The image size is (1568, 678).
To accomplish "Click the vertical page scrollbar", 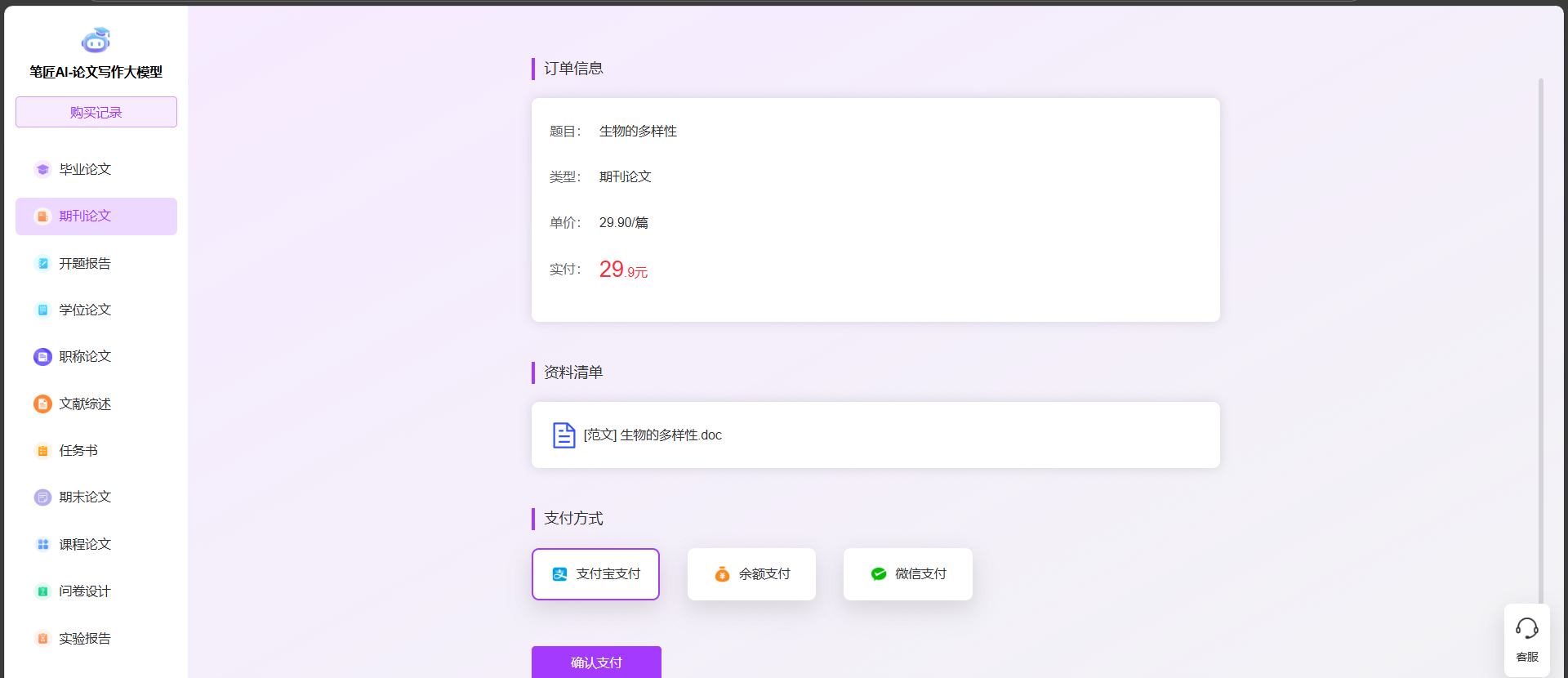I will [x=1540, y=327].
